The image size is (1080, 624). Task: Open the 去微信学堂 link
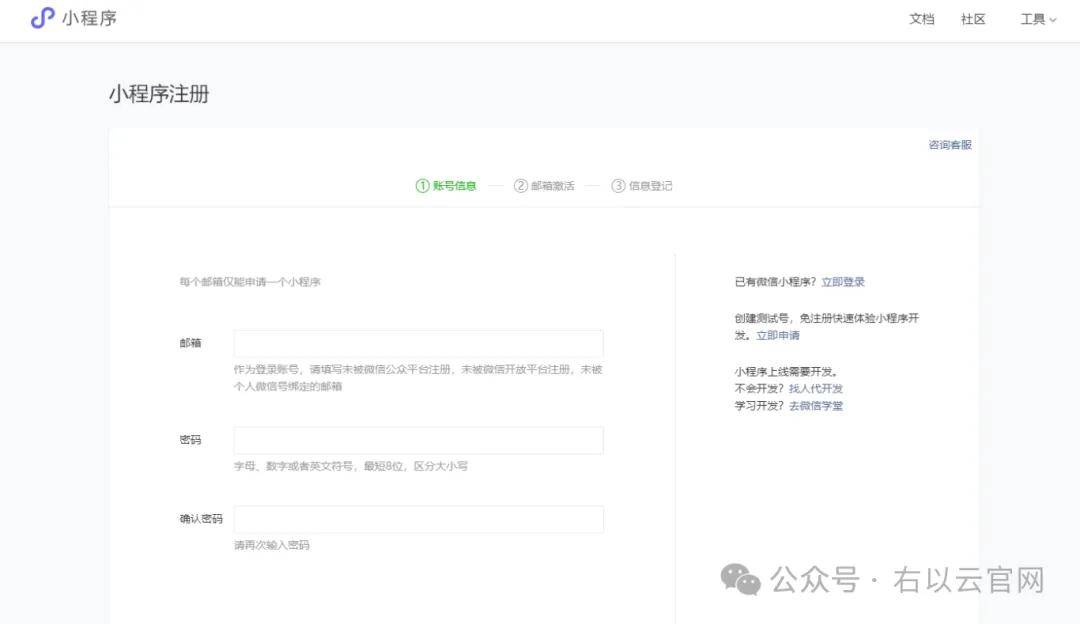tap(816, 406)
